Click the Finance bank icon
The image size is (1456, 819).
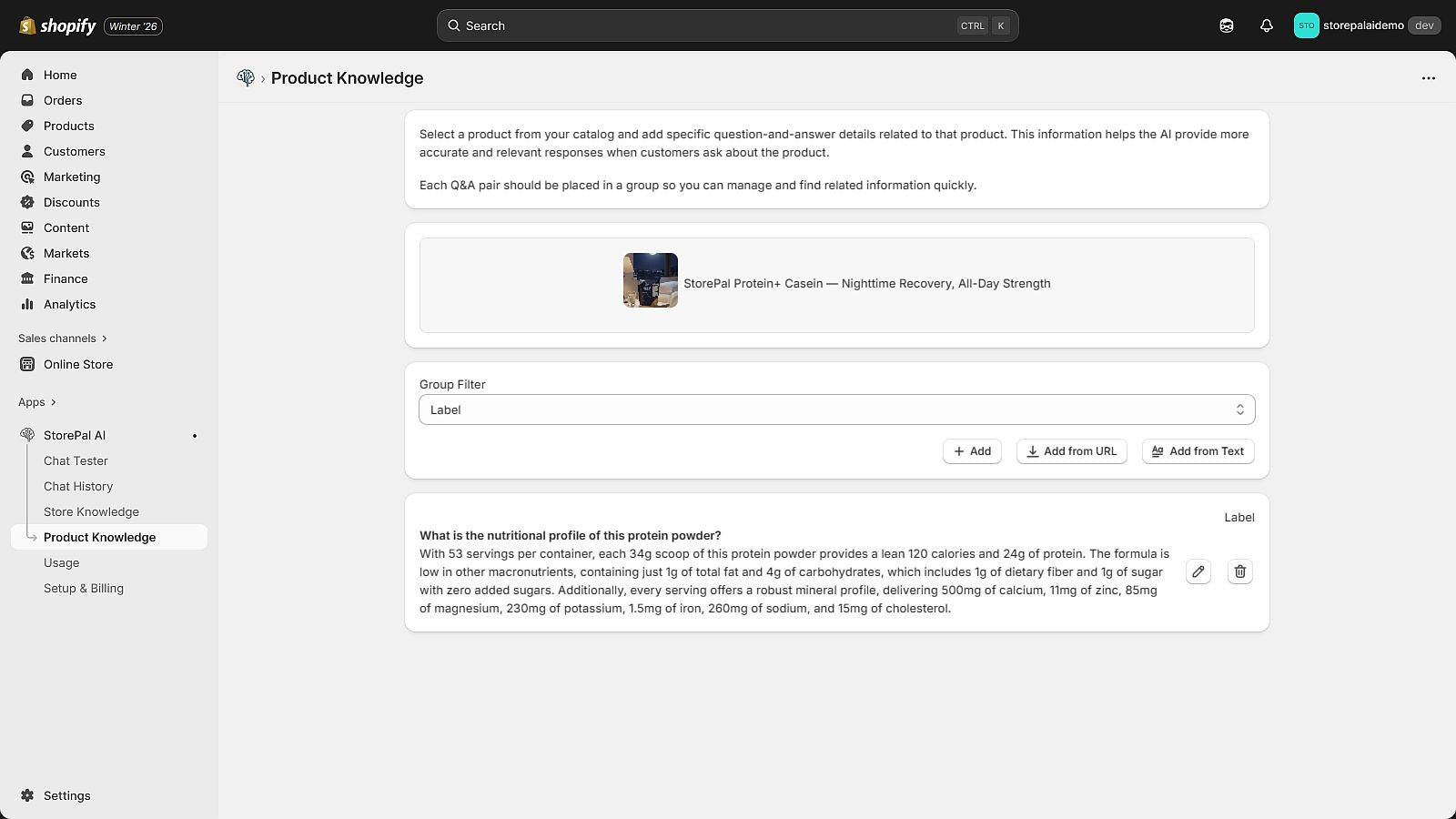point(27,278)
